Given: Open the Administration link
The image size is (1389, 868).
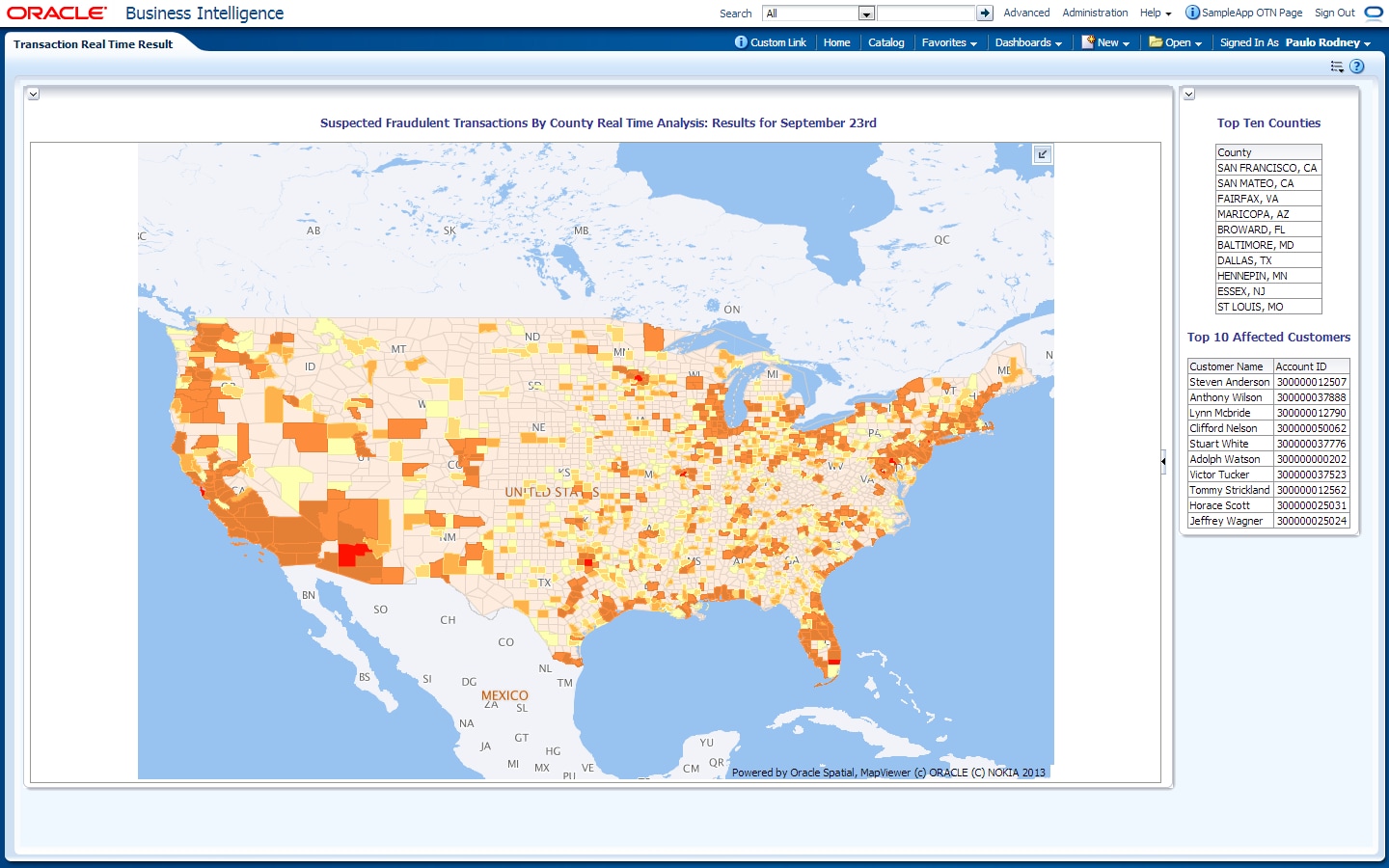Looking at the screenshot, I should pyautogui.click(x=1095, y=13).
